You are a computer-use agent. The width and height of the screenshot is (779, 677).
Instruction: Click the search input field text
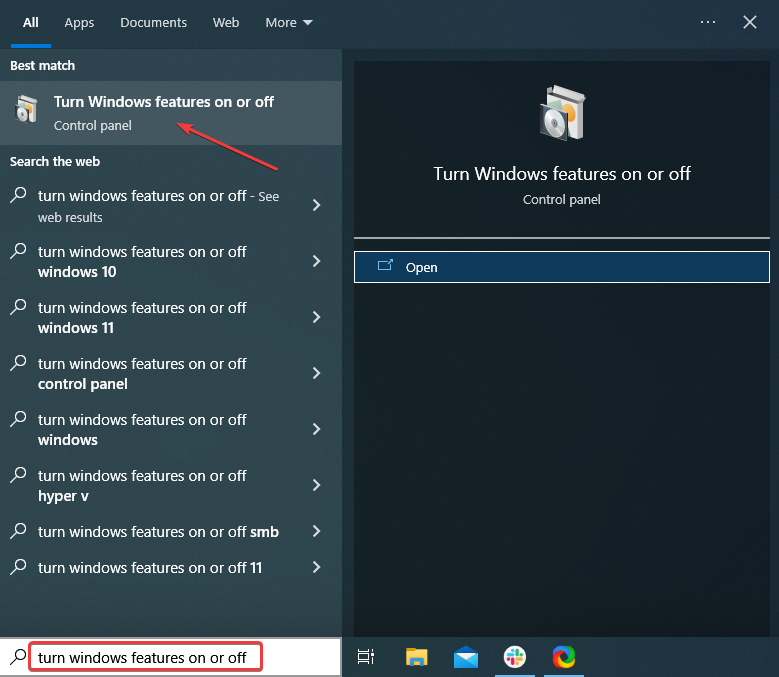[142, 658]
